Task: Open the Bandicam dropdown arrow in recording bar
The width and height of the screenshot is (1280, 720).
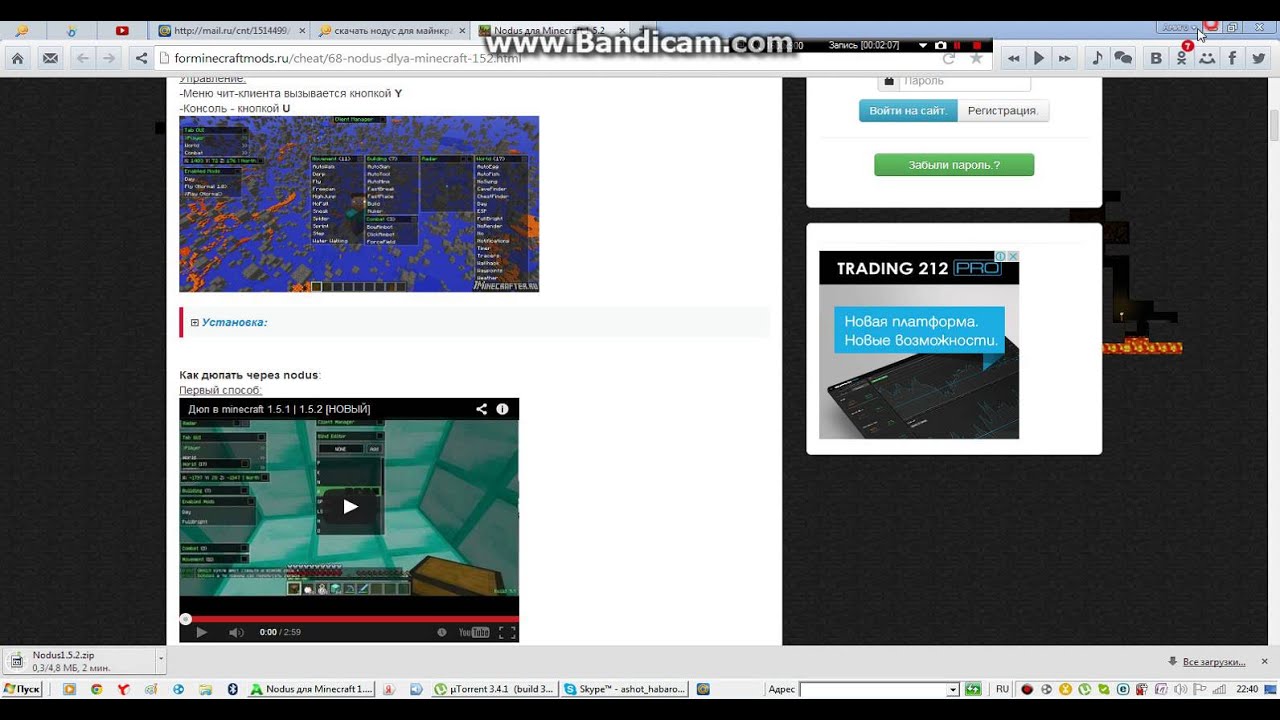Action: 923,45
